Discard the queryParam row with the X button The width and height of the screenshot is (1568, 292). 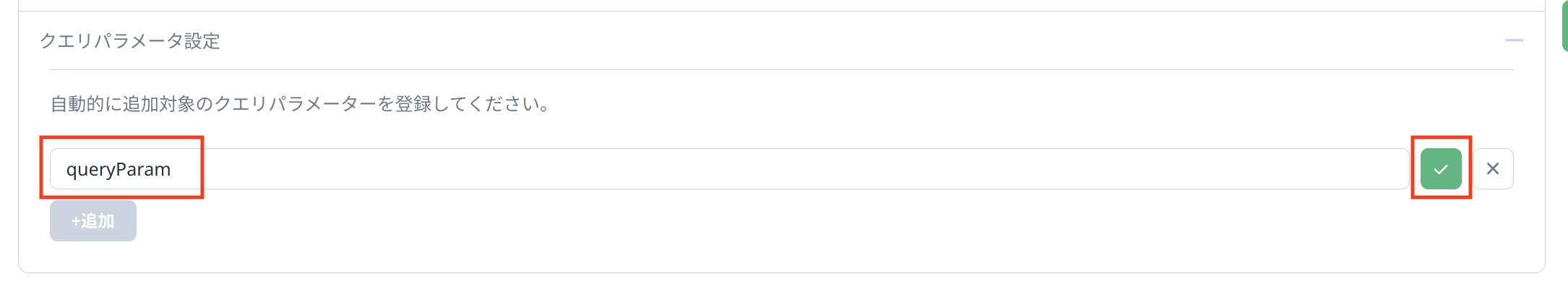[1493, 169]
